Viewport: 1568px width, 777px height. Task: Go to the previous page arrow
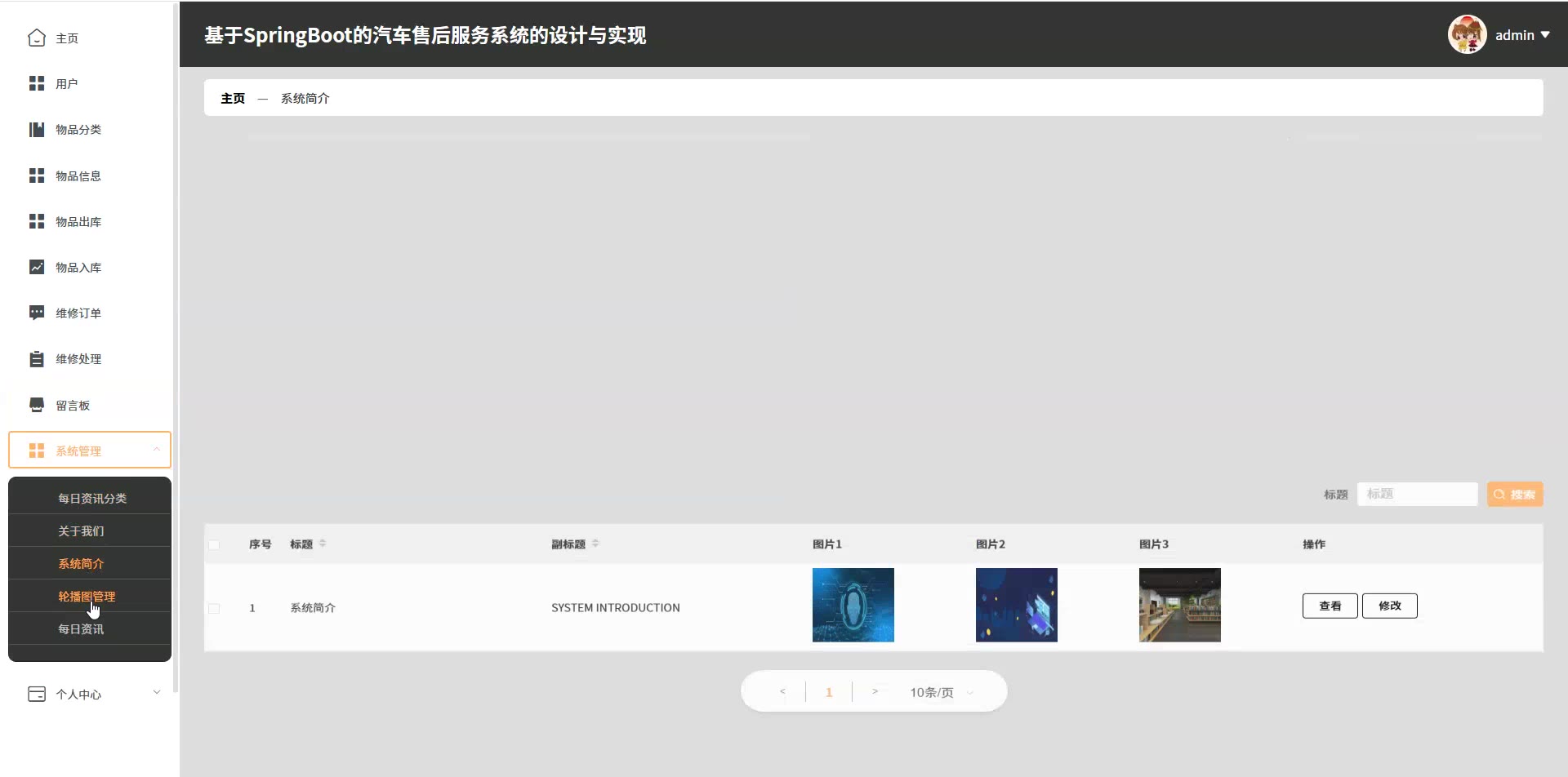782,692
